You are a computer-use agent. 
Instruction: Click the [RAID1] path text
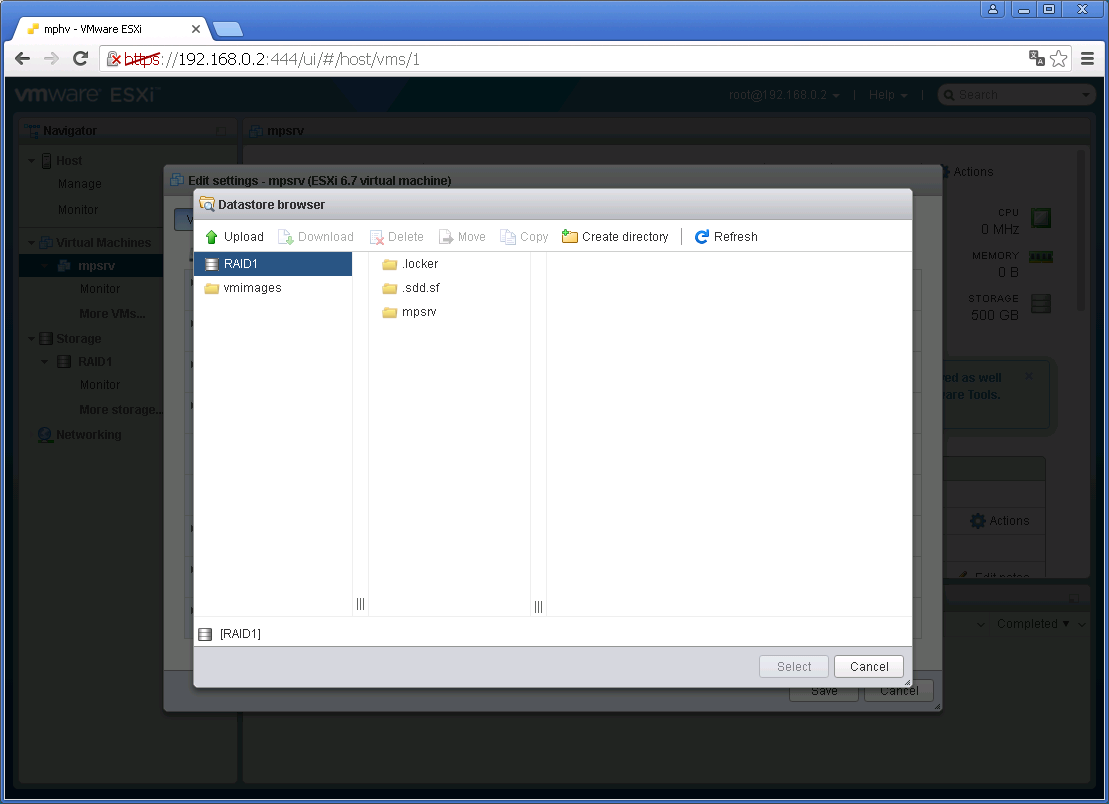[x=240, y=634]
